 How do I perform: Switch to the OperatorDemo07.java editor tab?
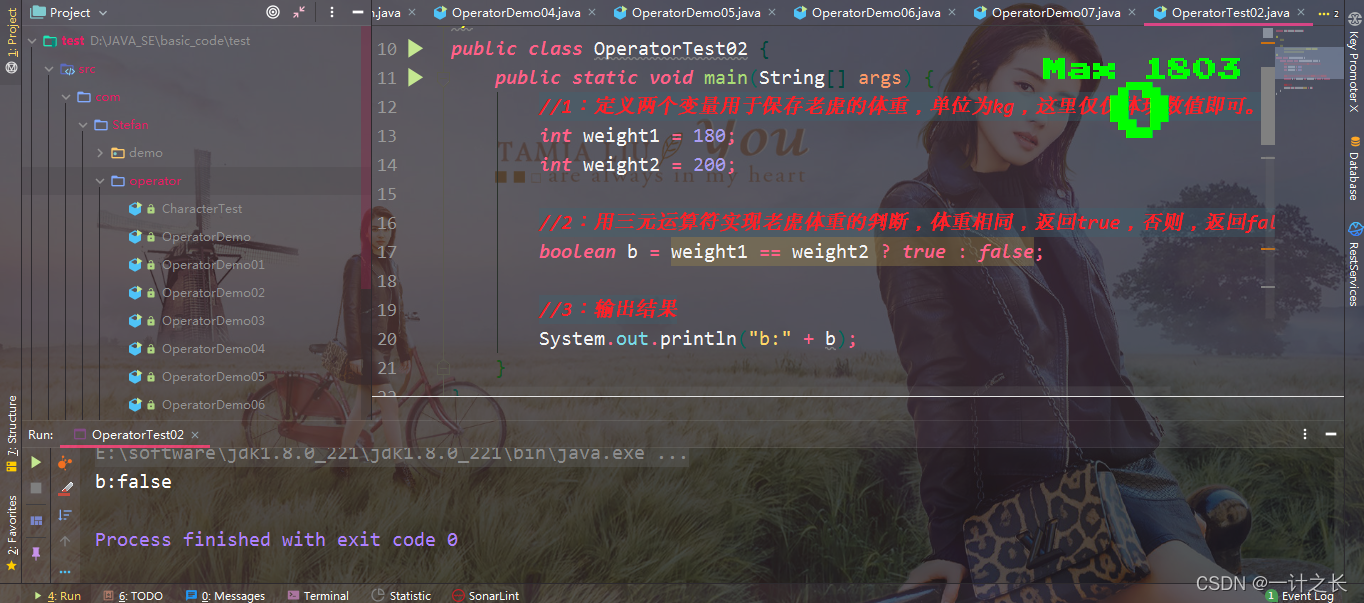tap(1053, 12)
